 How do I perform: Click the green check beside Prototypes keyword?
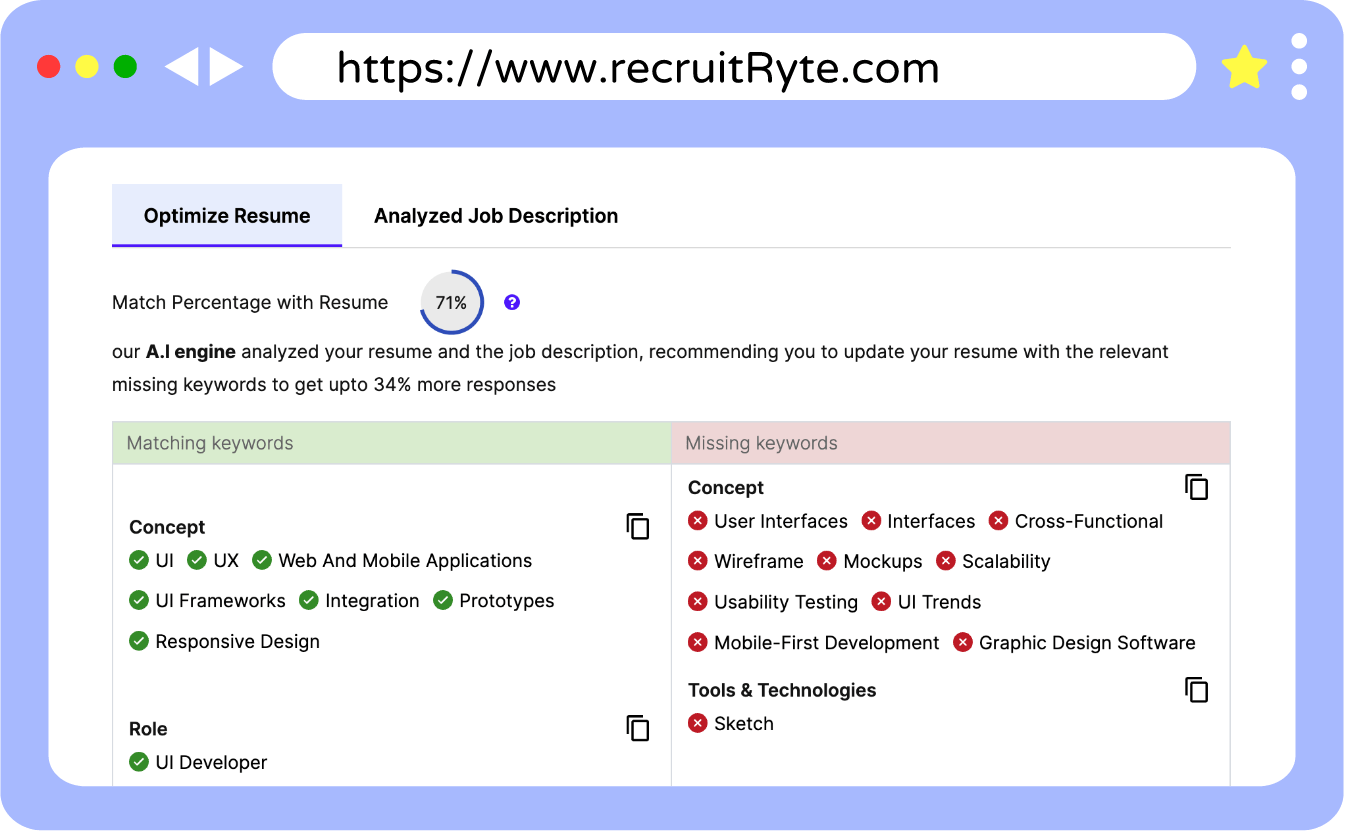tap(441, 601)
